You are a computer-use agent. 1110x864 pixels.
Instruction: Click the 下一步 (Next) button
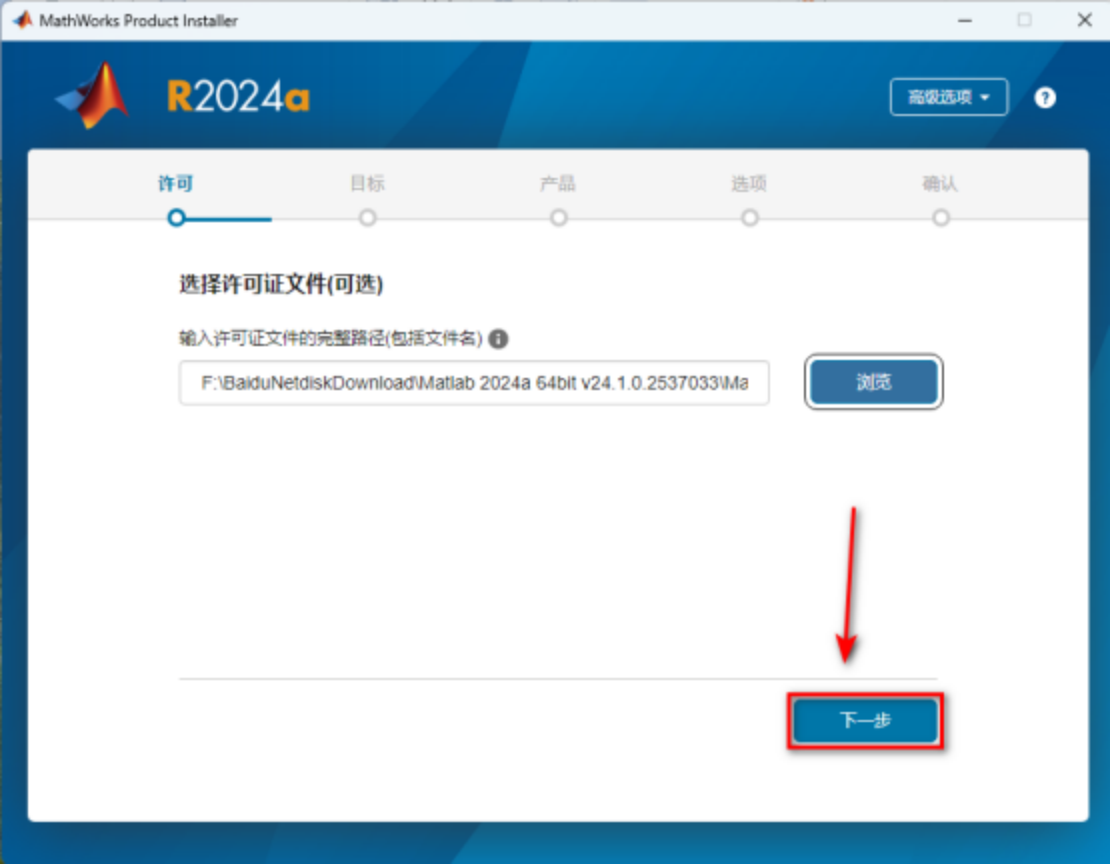point(865,721)
